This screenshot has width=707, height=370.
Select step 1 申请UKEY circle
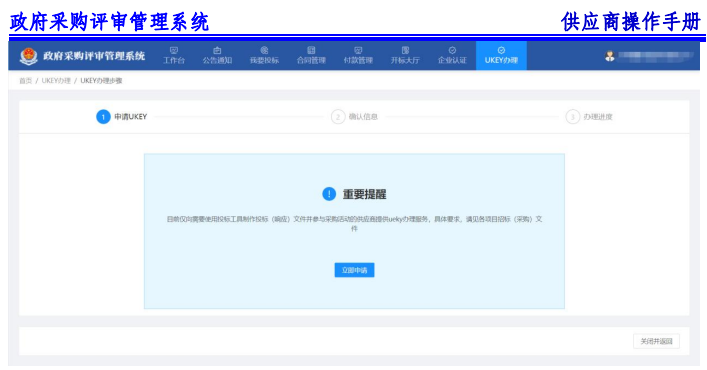point(103,117)
